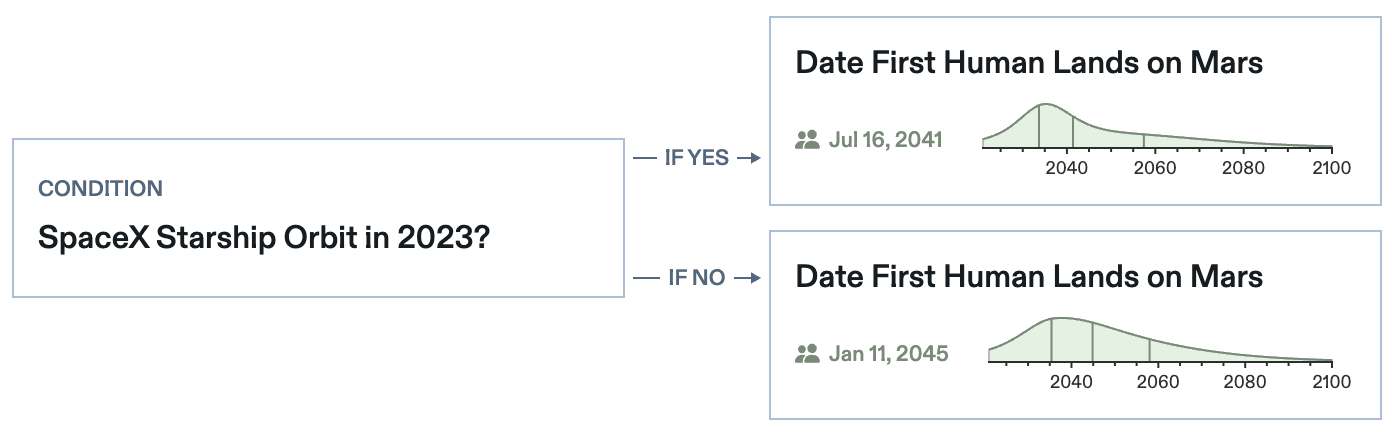Click the 2060 axis label in IF YES chart
This screenshot has height=432, width=1396.
click(1155, 168)
